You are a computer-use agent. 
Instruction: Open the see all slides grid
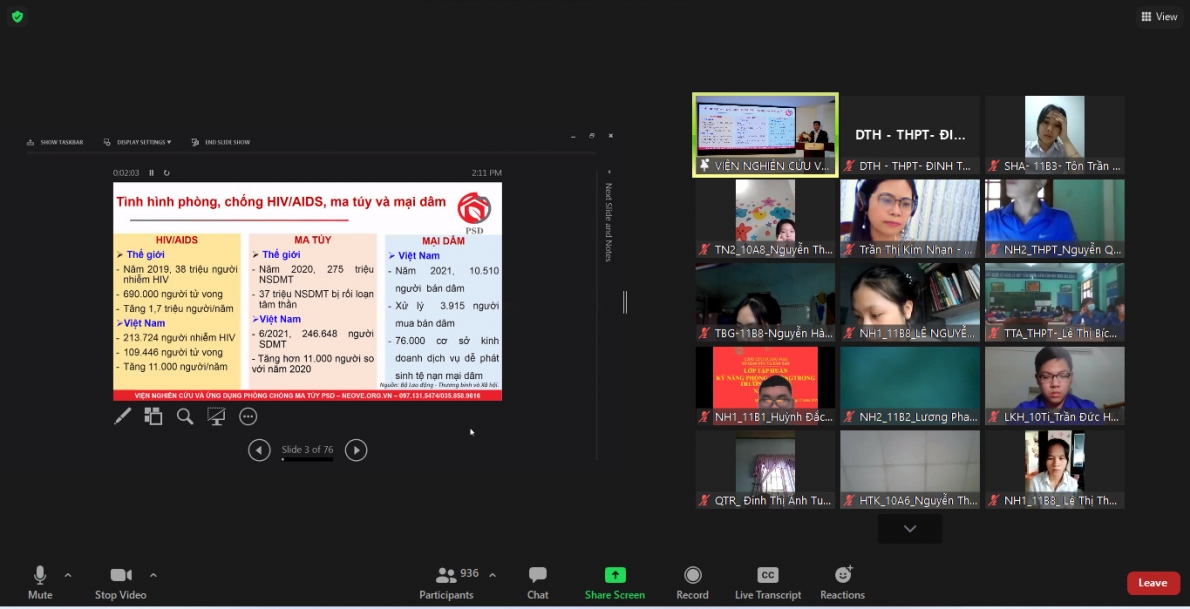click(x=153, y=416)
